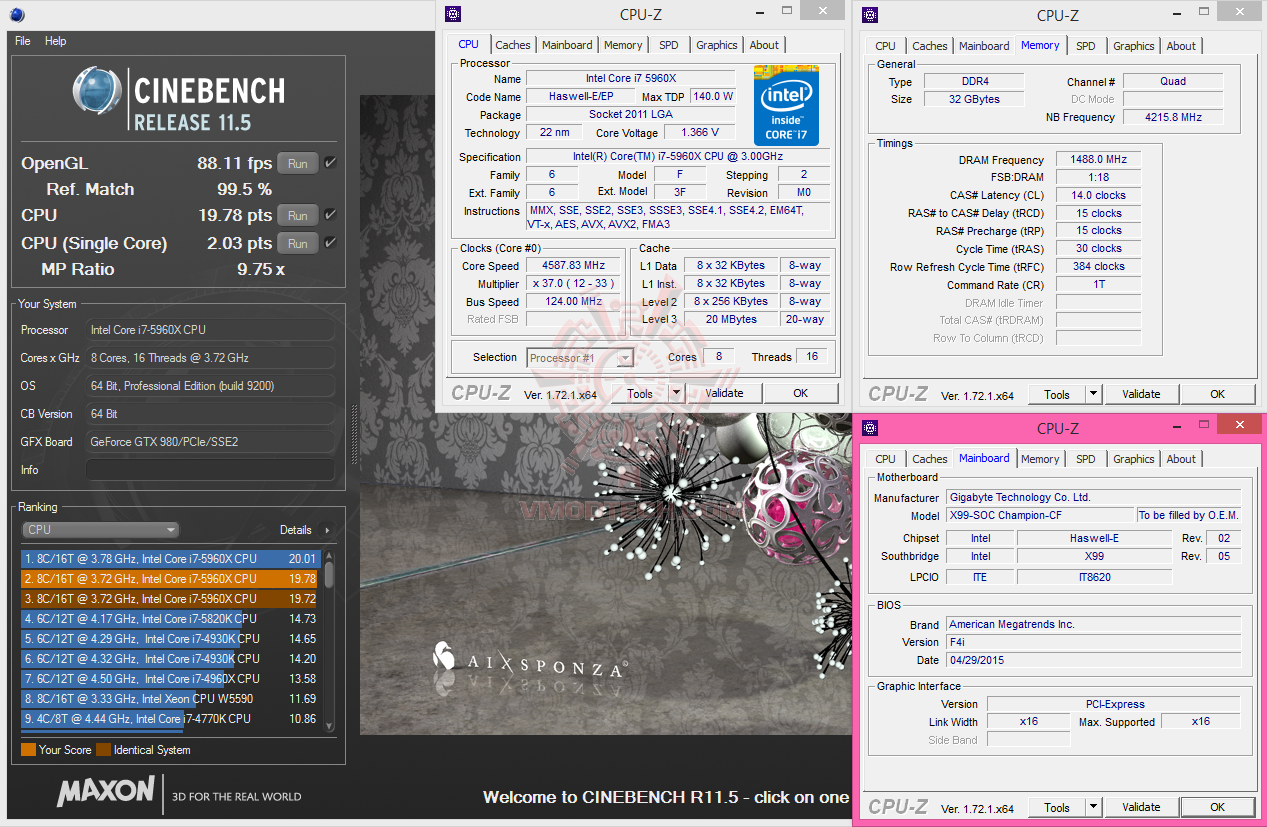Click the brown Identical System legend swatch

point(103,750)
